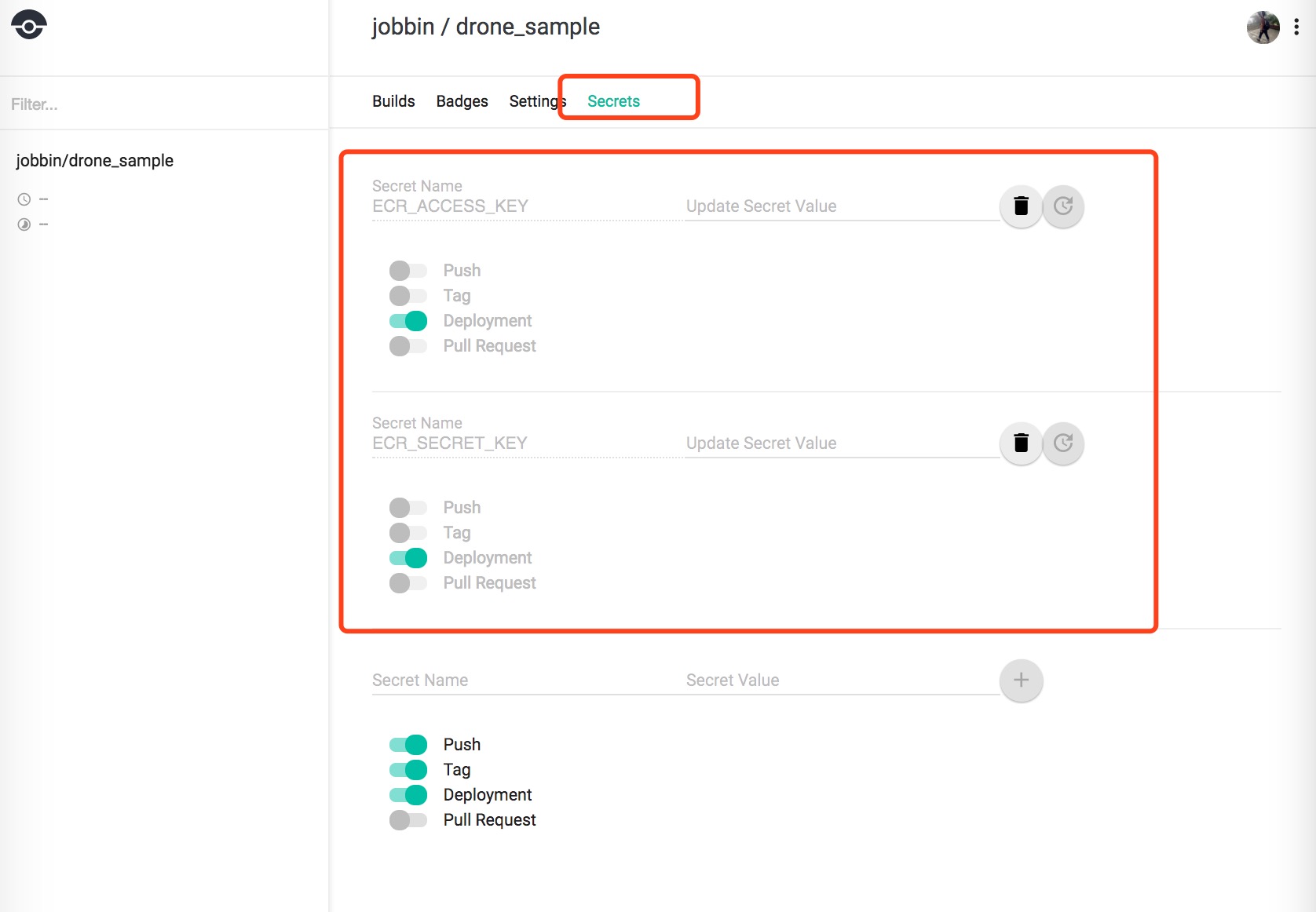Disable Push toggle for new secret

(408, 745)
